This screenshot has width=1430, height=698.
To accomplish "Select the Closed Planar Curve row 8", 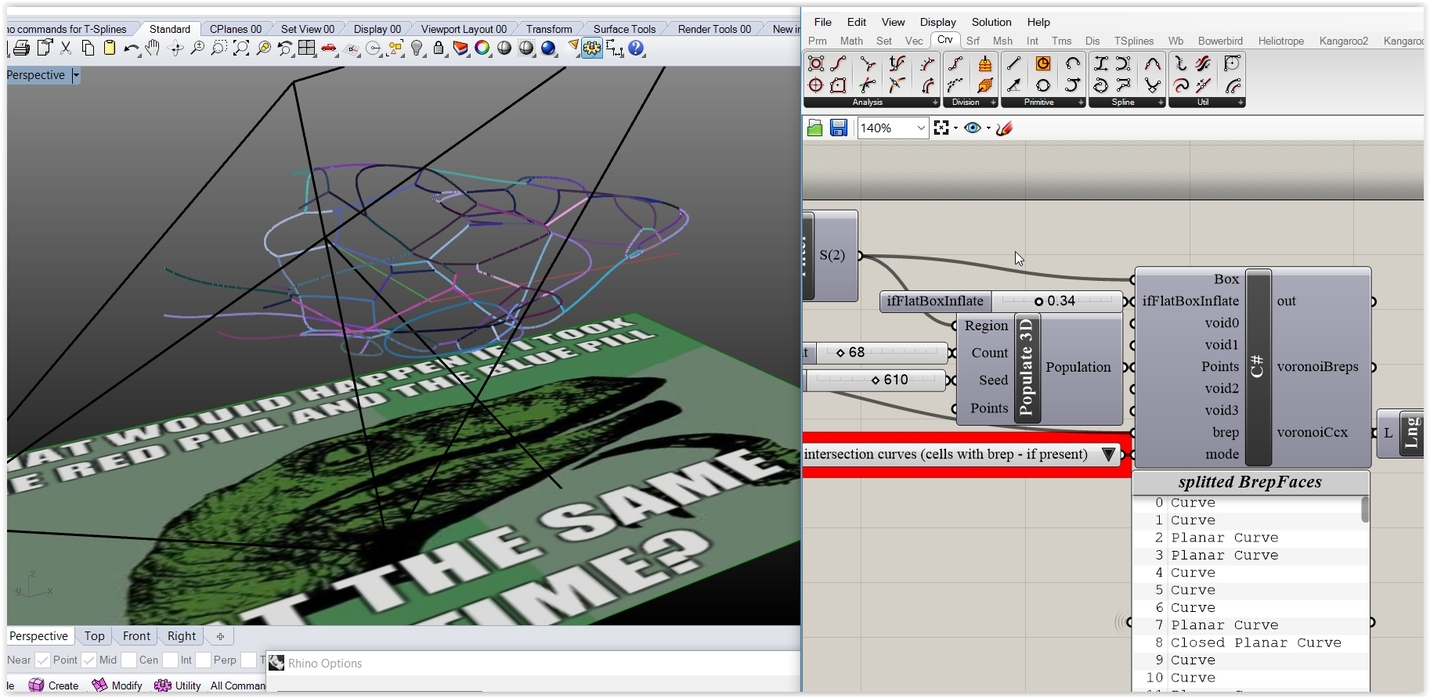I will 1251,643.
